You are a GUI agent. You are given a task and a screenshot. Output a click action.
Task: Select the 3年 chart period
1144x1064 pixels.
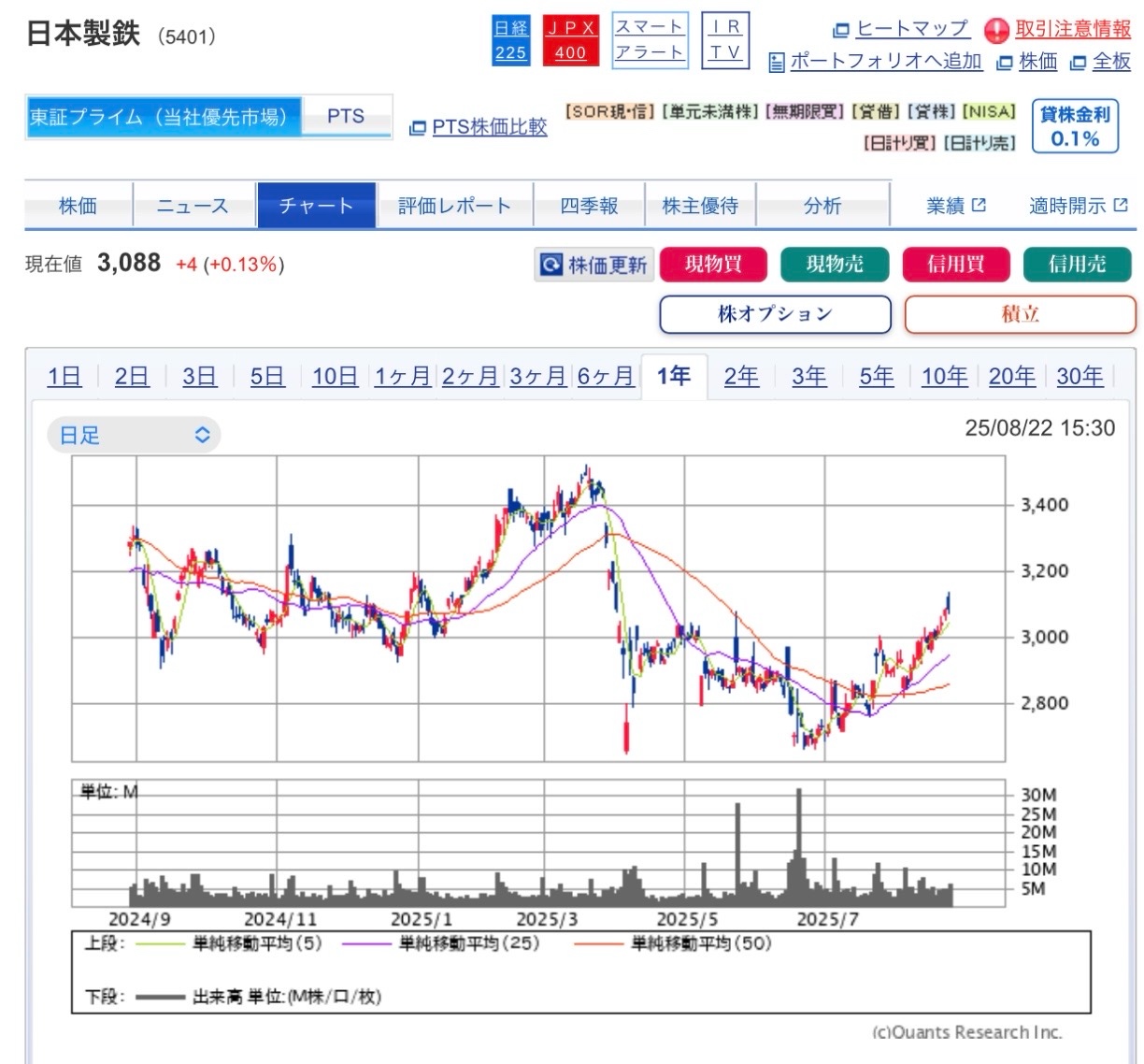tap(808, 377)
